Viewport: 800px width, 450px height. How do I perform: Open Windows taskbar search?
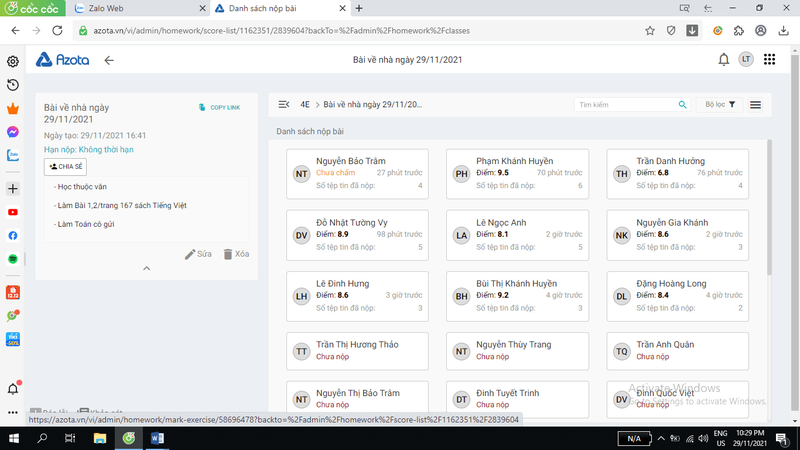pos(42,438)
